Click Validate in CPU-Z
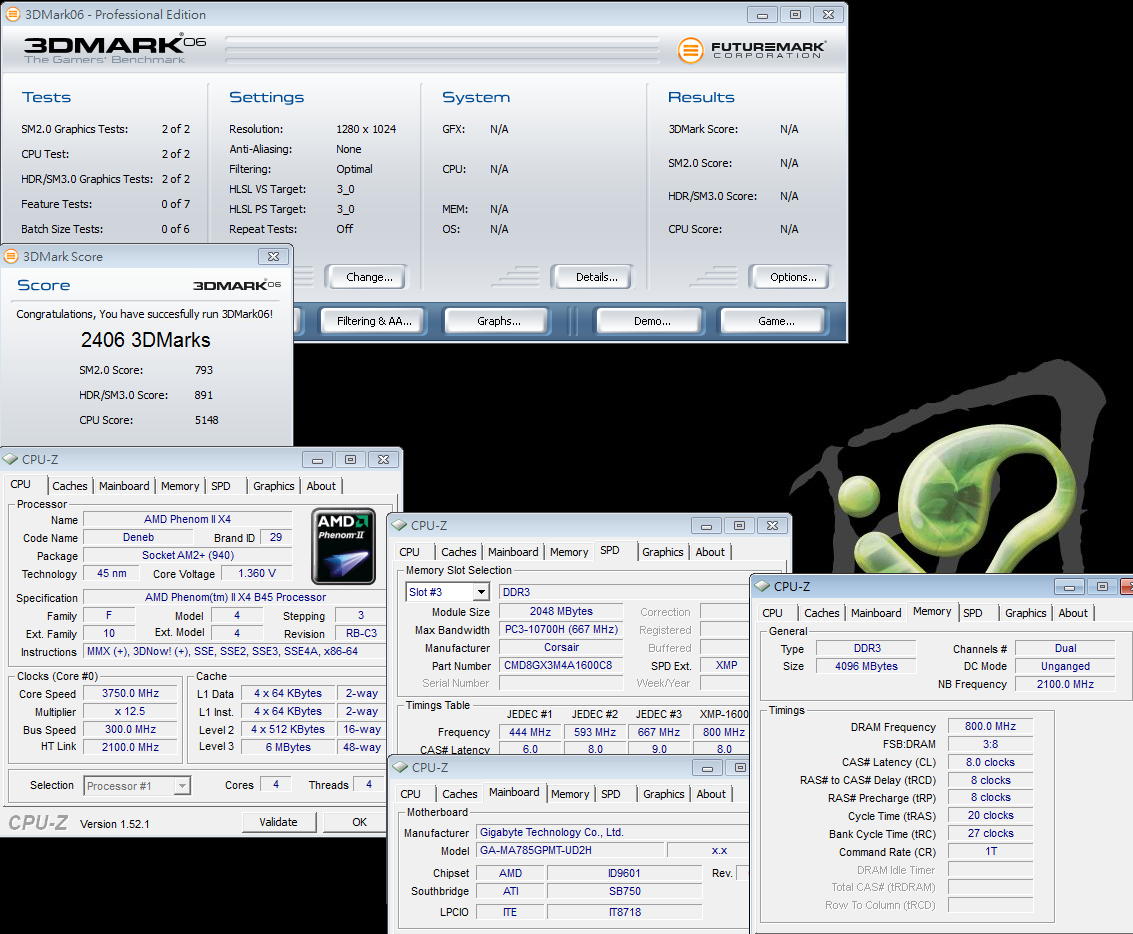This screenshot has height=934, width=1133. tap(278, 822)
